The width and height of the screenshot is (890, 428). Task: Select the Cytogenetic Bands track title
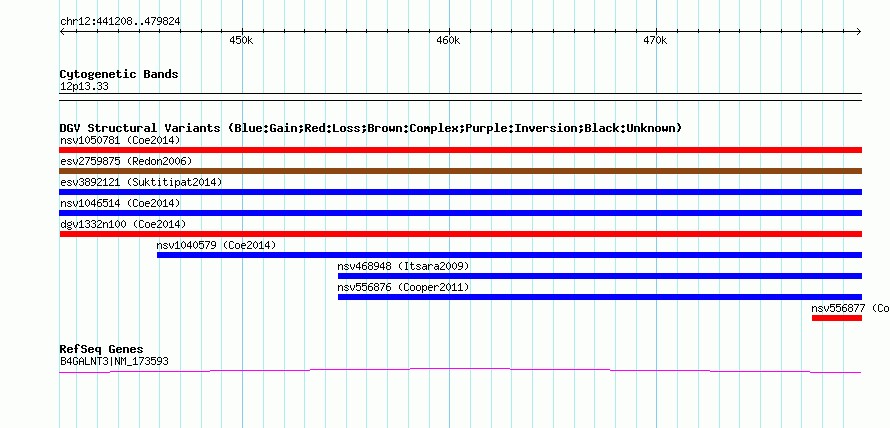(x=119, y=74)
